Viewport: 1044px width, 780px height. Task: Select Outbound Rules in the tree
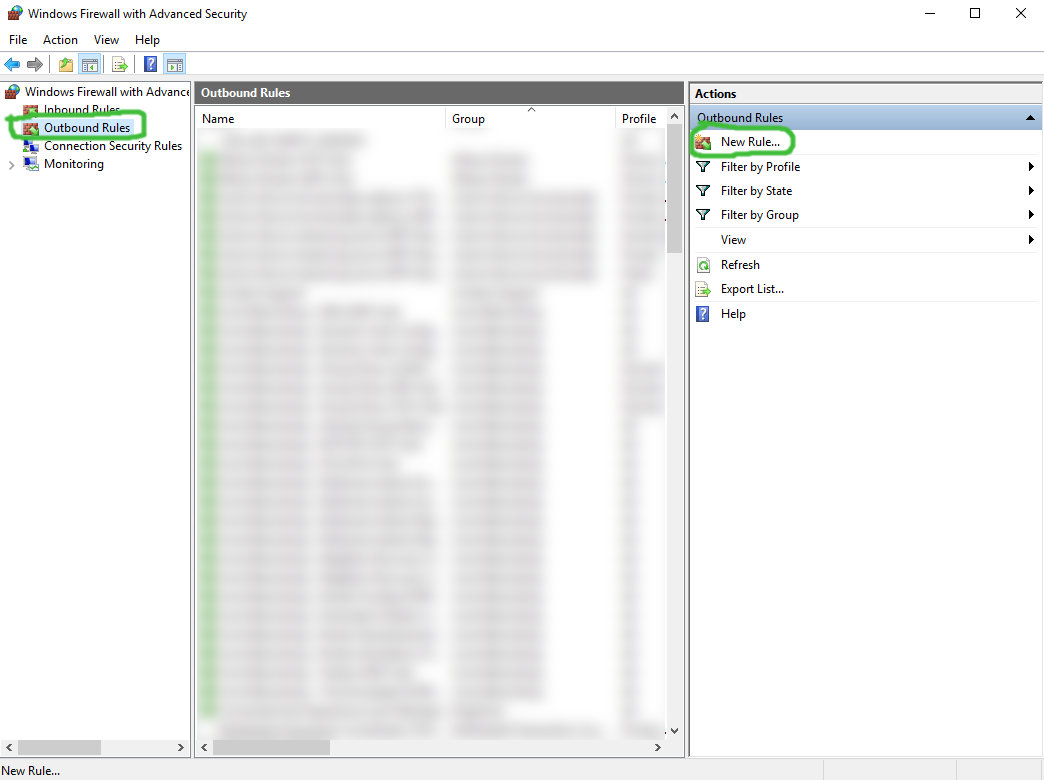click(87, 128)
